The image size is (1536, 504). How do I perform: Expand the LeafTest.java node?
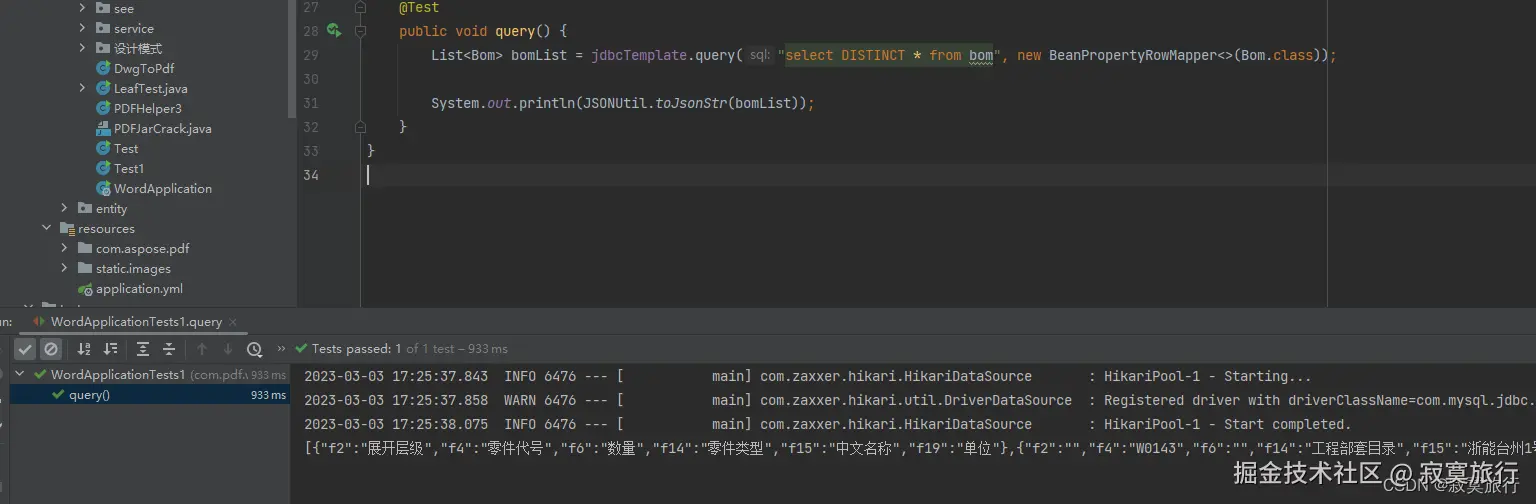[84, 88]
